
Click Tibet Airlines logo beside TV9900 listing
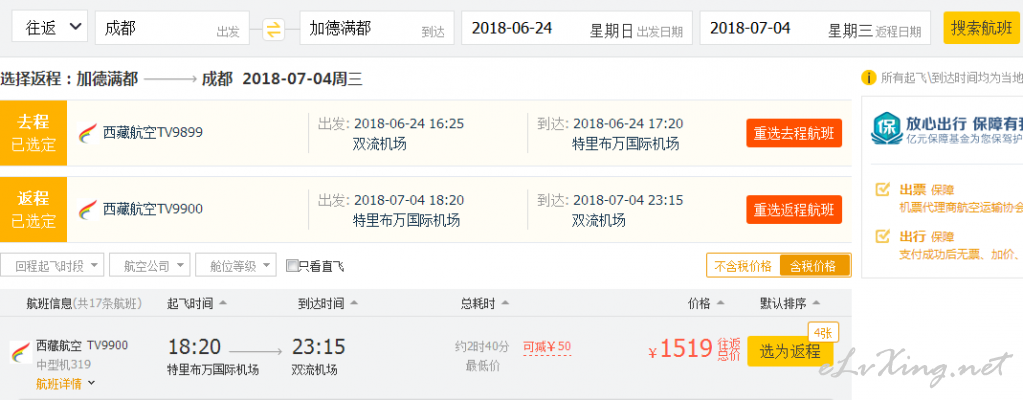[20, 352]
